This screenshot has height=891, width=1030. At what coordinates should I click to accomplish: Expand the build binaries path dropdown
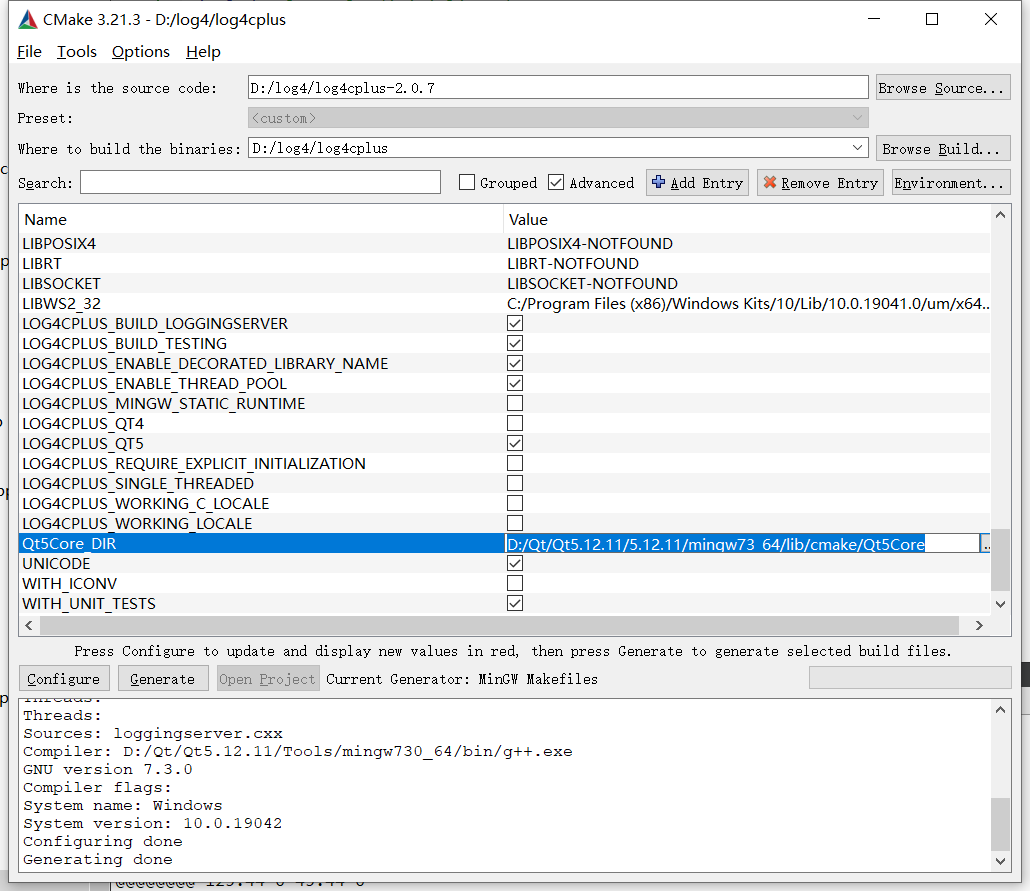tap(855, 147)
